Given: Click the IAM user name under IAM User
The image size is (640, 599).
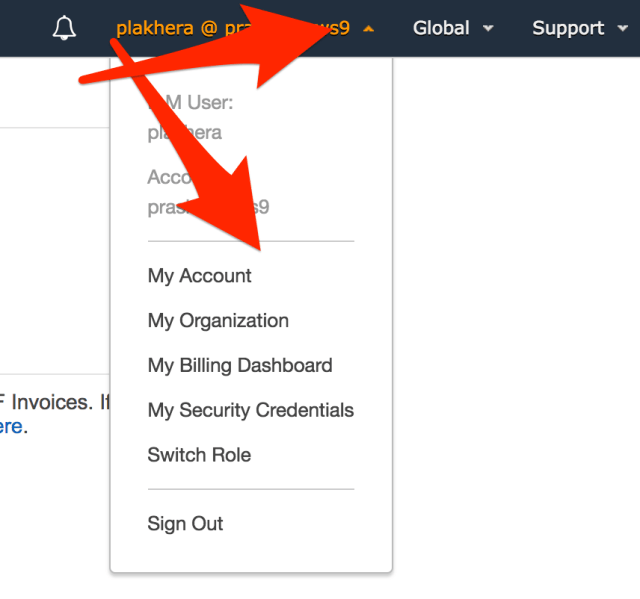Looking at the screenshot, I should tap(186, 133).
